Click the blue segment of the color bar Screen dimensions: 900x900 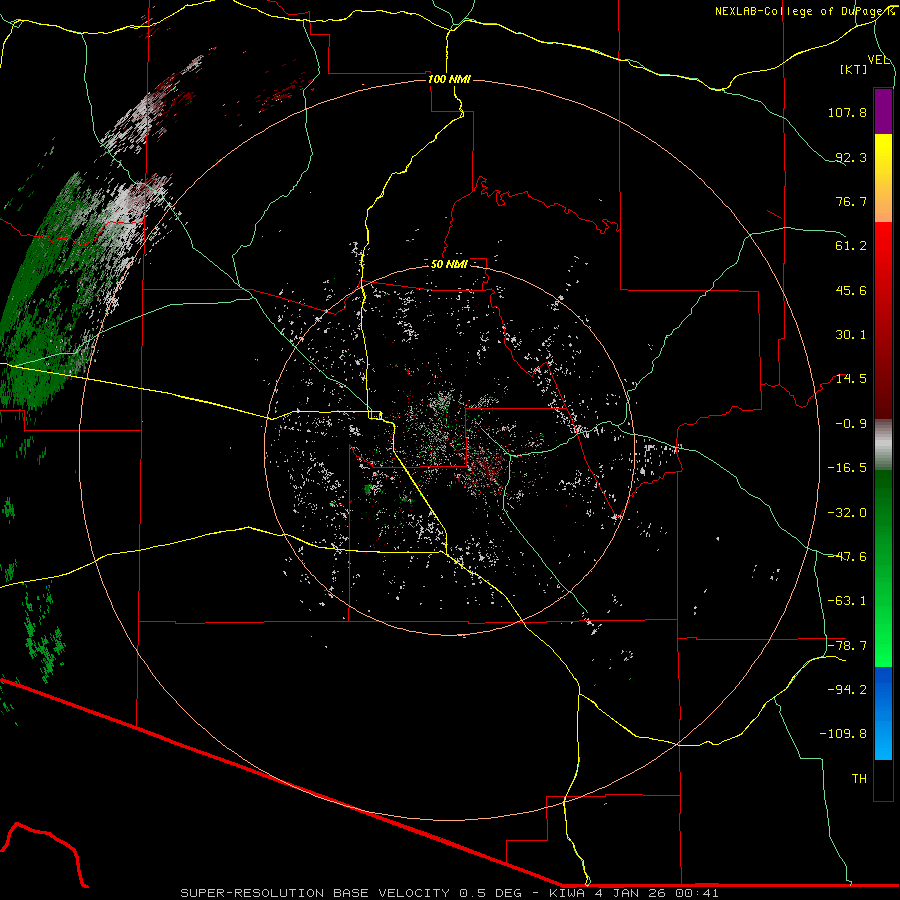click(x=883, y=713)
